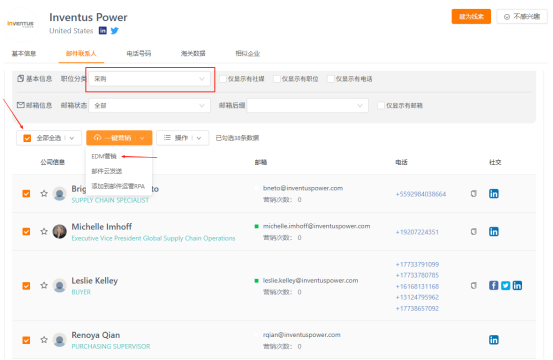Enable 仅显示有邮箱 checkbox
The height and width of the screenshot is (360, 553).
coord(381,105)
